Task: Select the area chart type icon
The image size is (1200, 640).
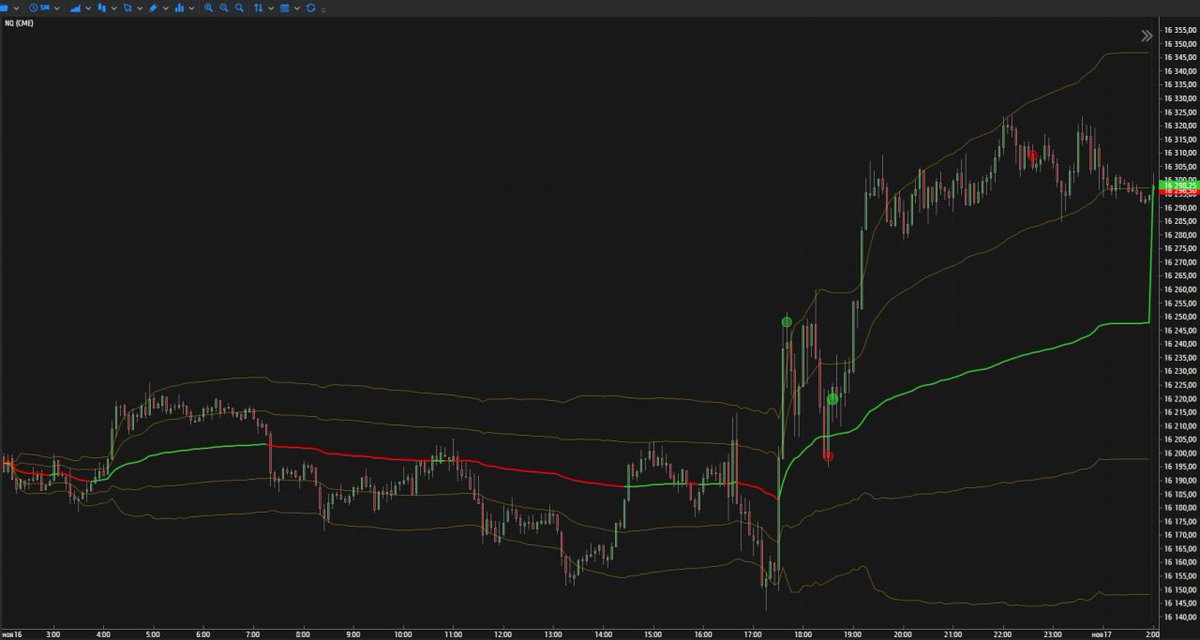Action: 75,7
